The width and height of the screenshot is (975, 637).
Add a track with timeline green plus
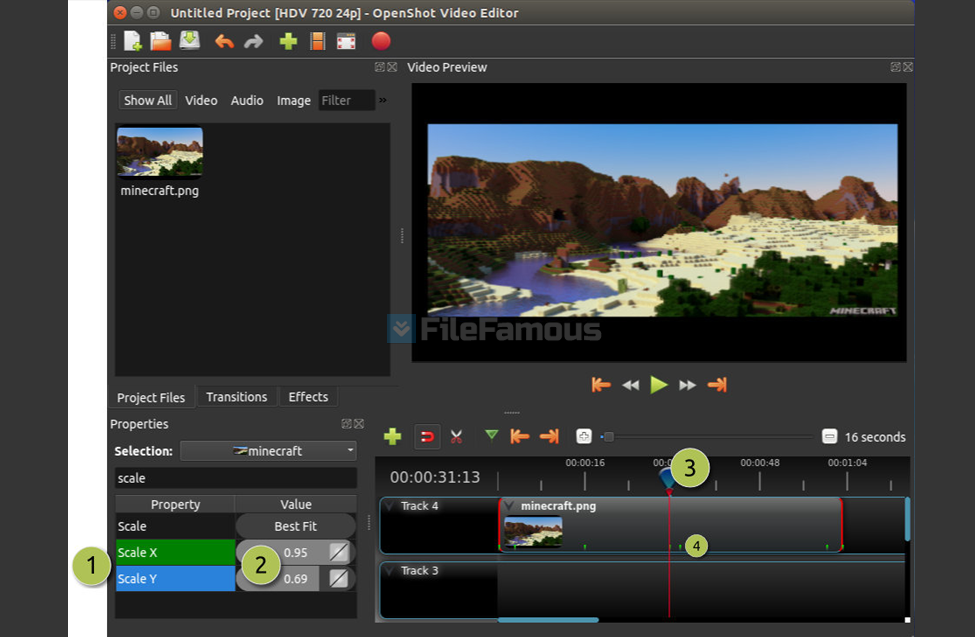(x=392, y=437)
